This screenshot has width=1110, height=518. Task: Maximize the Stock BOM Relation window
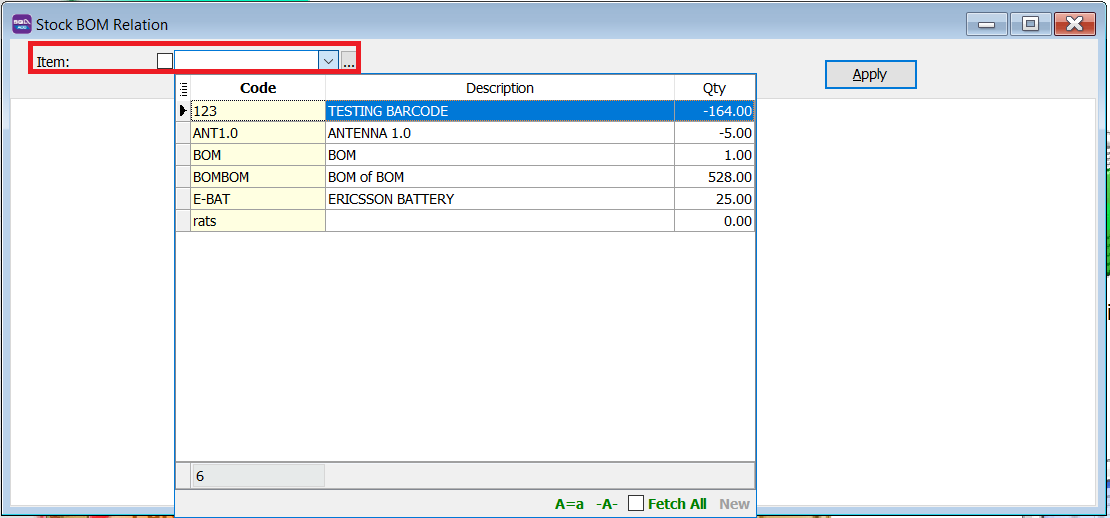[x=1030, y=24]
